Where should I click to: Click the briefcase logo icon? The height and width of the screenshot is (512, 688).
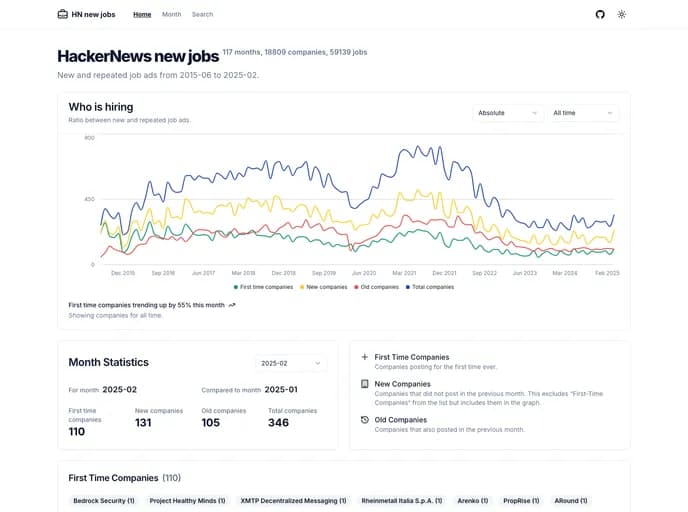[63, 14]
